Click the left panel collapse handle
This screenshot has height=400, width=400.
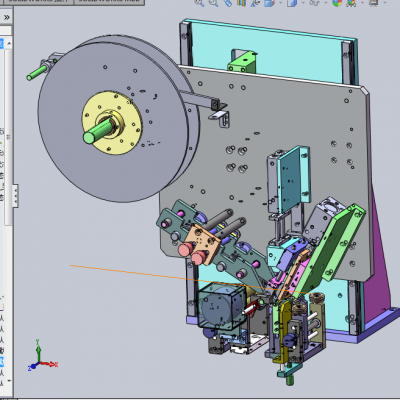pyautogui.click(x=15, y=196)
